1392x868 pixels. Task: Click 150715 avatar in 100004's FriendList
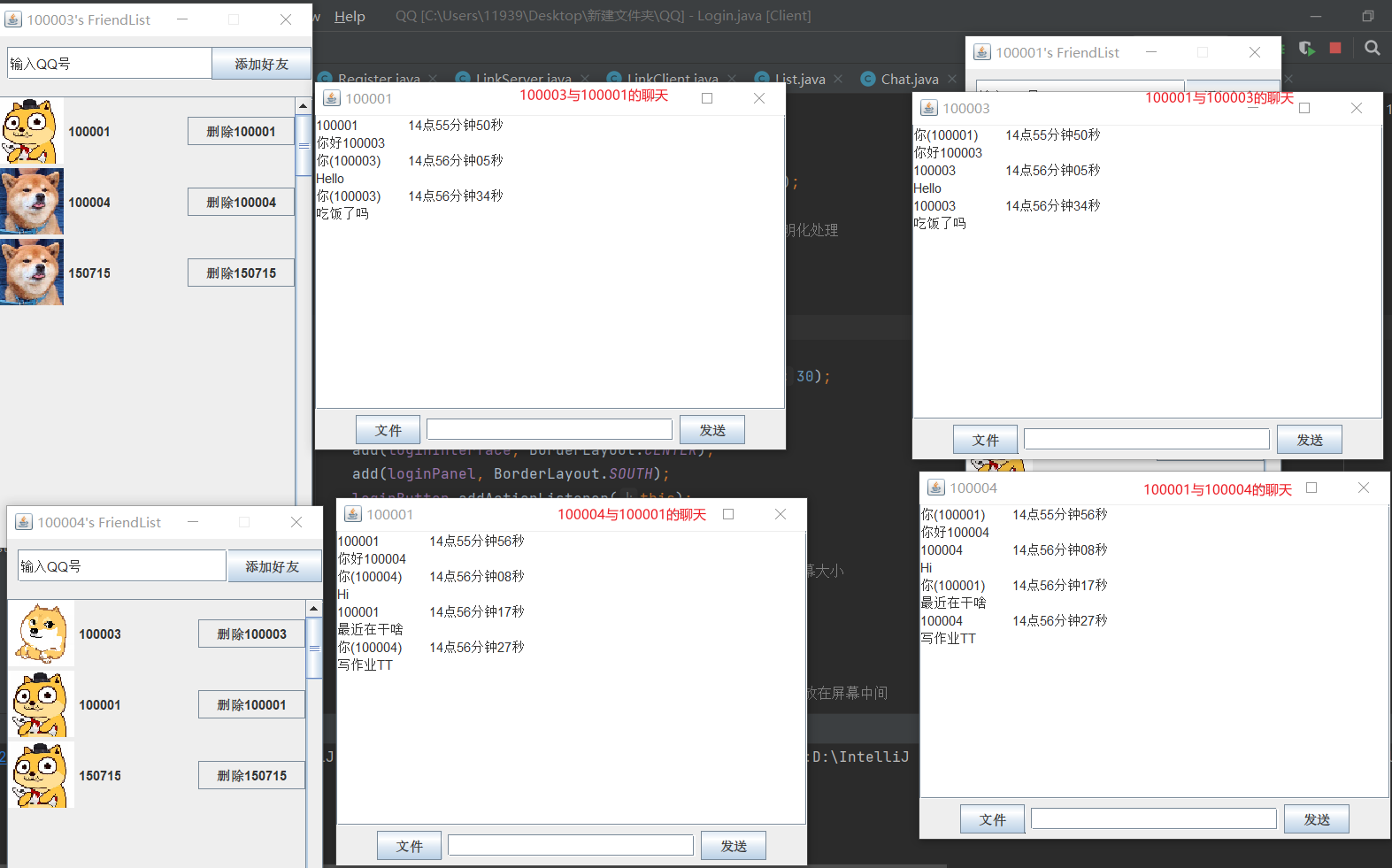pos(42,775)
